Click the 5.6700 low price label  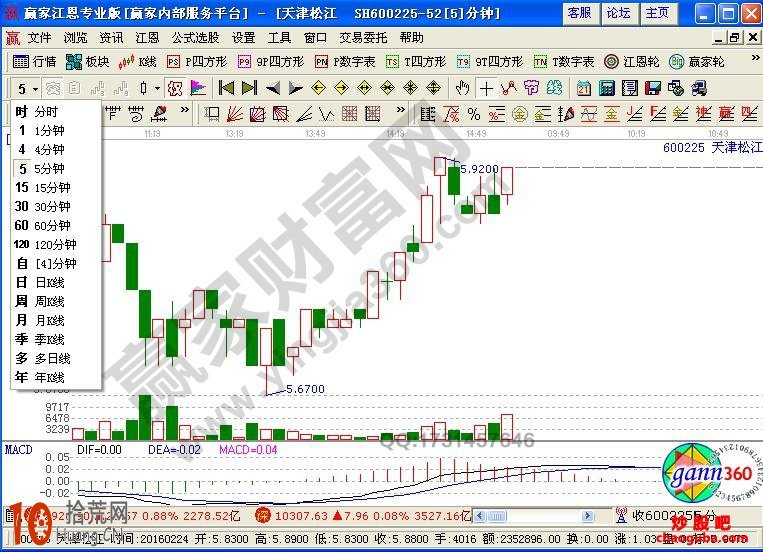point(305,389)
